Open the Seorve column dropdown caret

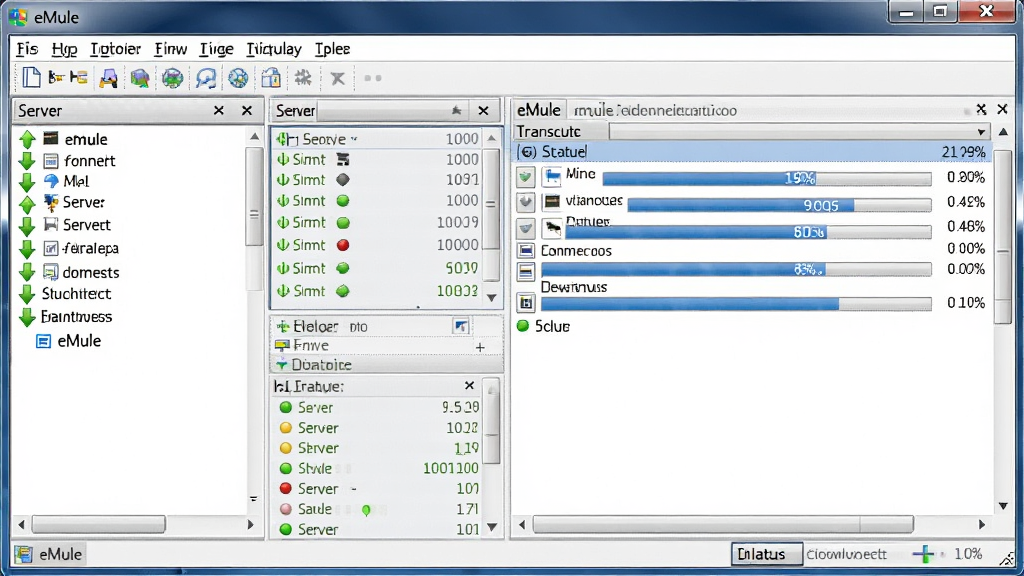point(354,139)
